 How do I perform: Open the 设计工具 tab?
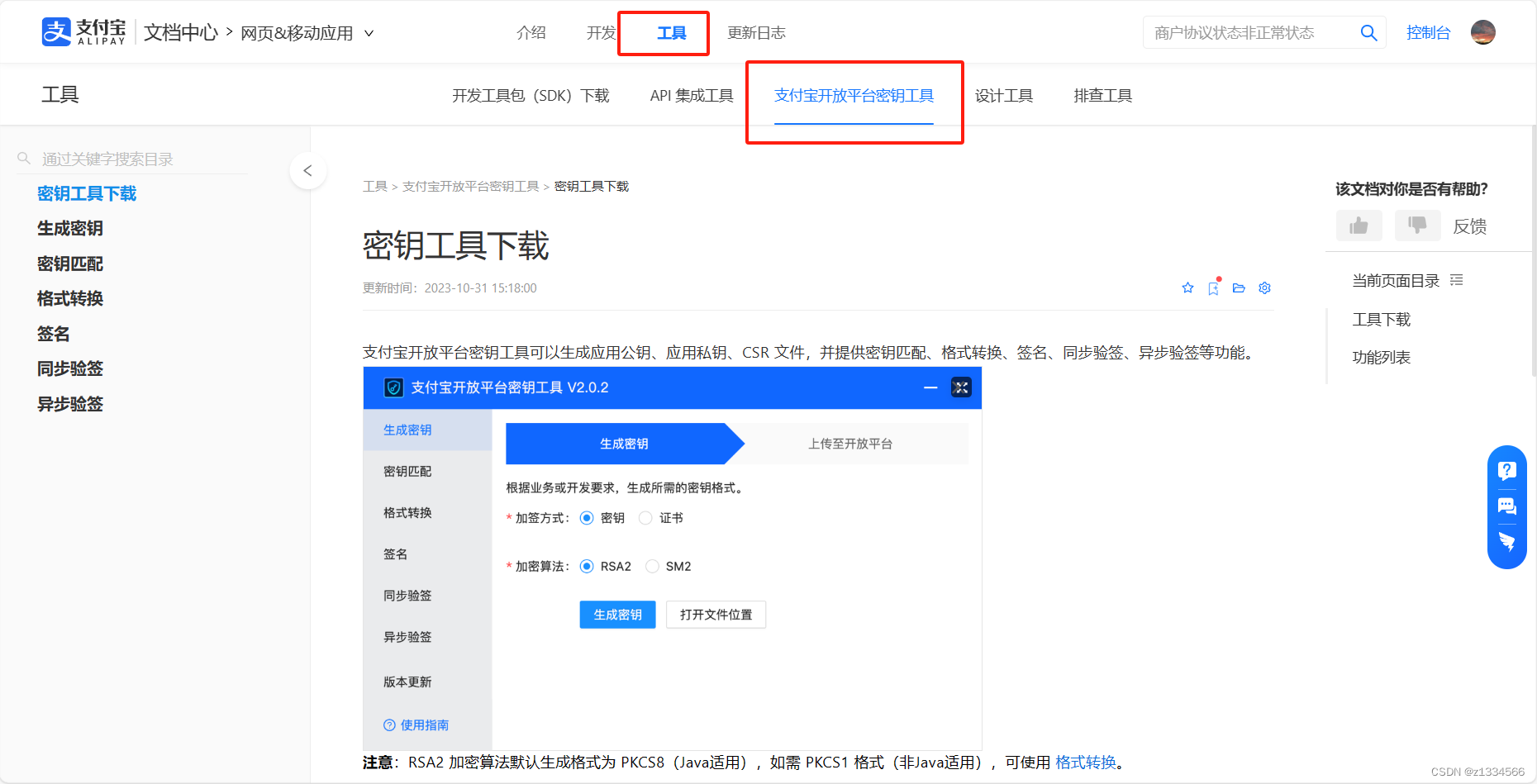pos(1004,96)
